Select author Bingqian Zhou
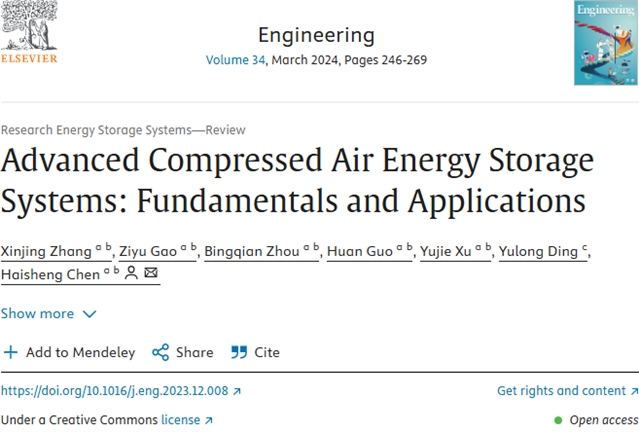Screen dimensions: 639x432 249,251
